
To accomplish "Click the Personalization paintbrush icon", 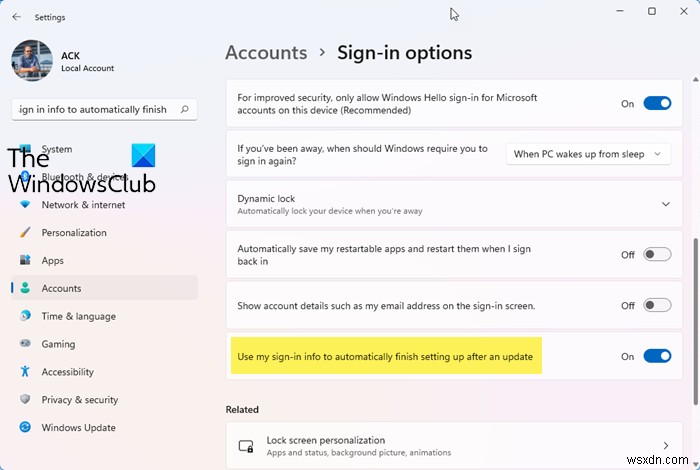I will (25, 232).
